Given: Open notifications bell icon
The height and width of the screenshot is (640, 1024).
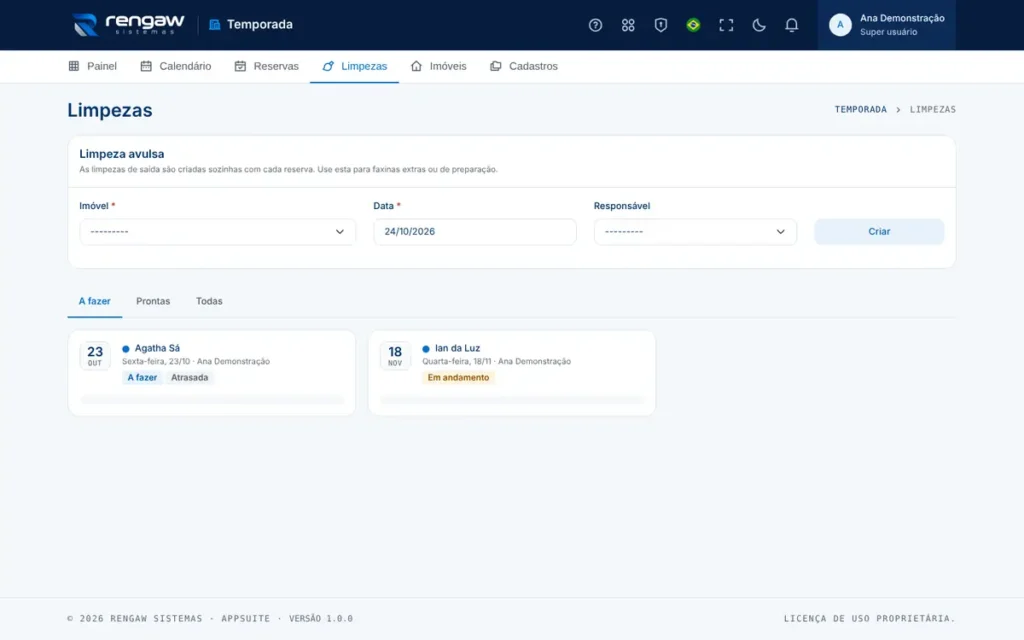Looking at the screenshot, I should [791, 25].
